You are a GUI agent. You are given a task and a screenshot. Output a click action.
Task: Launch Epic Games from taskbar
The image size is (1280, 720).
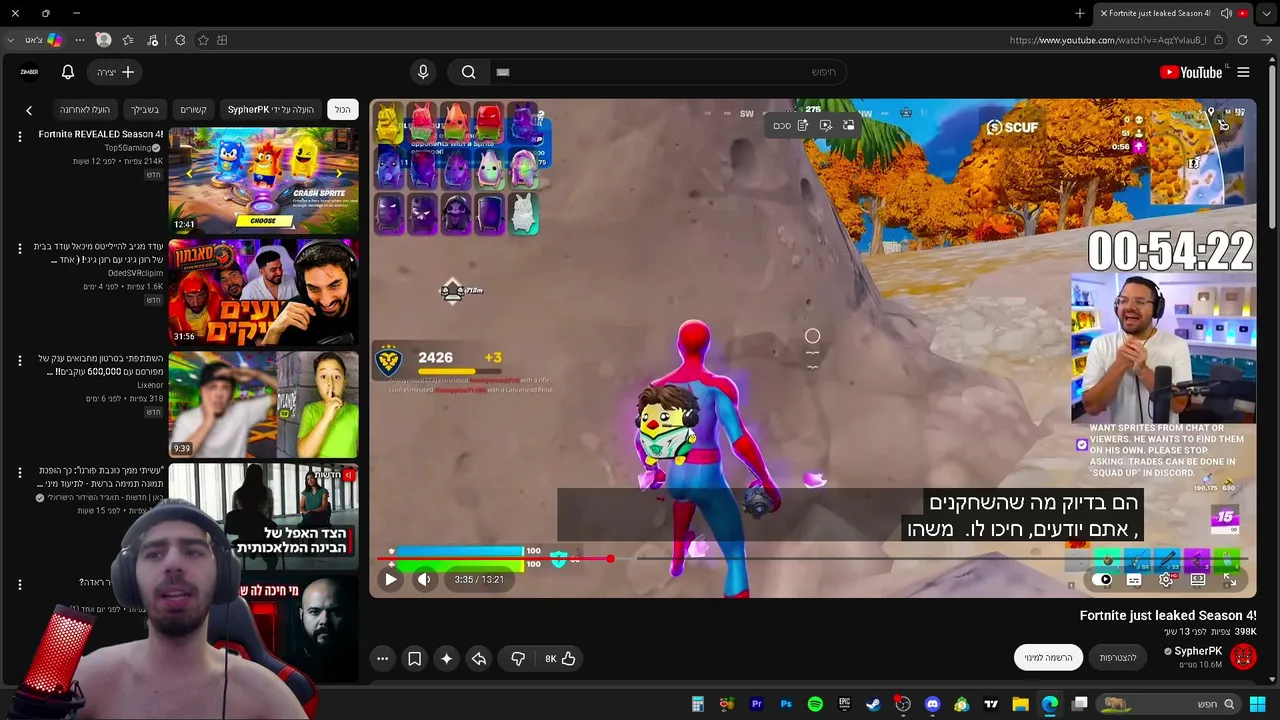tap(844, 704)
